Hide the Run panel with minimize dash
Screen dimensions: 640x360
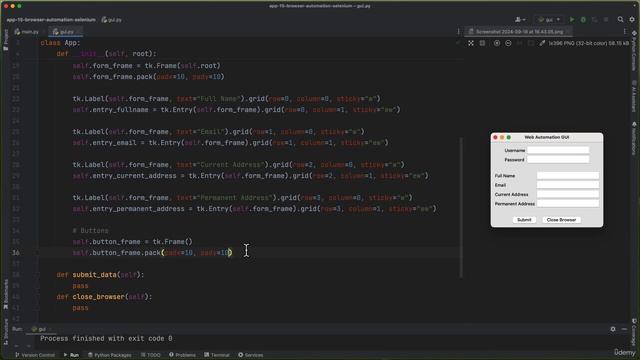624,329
